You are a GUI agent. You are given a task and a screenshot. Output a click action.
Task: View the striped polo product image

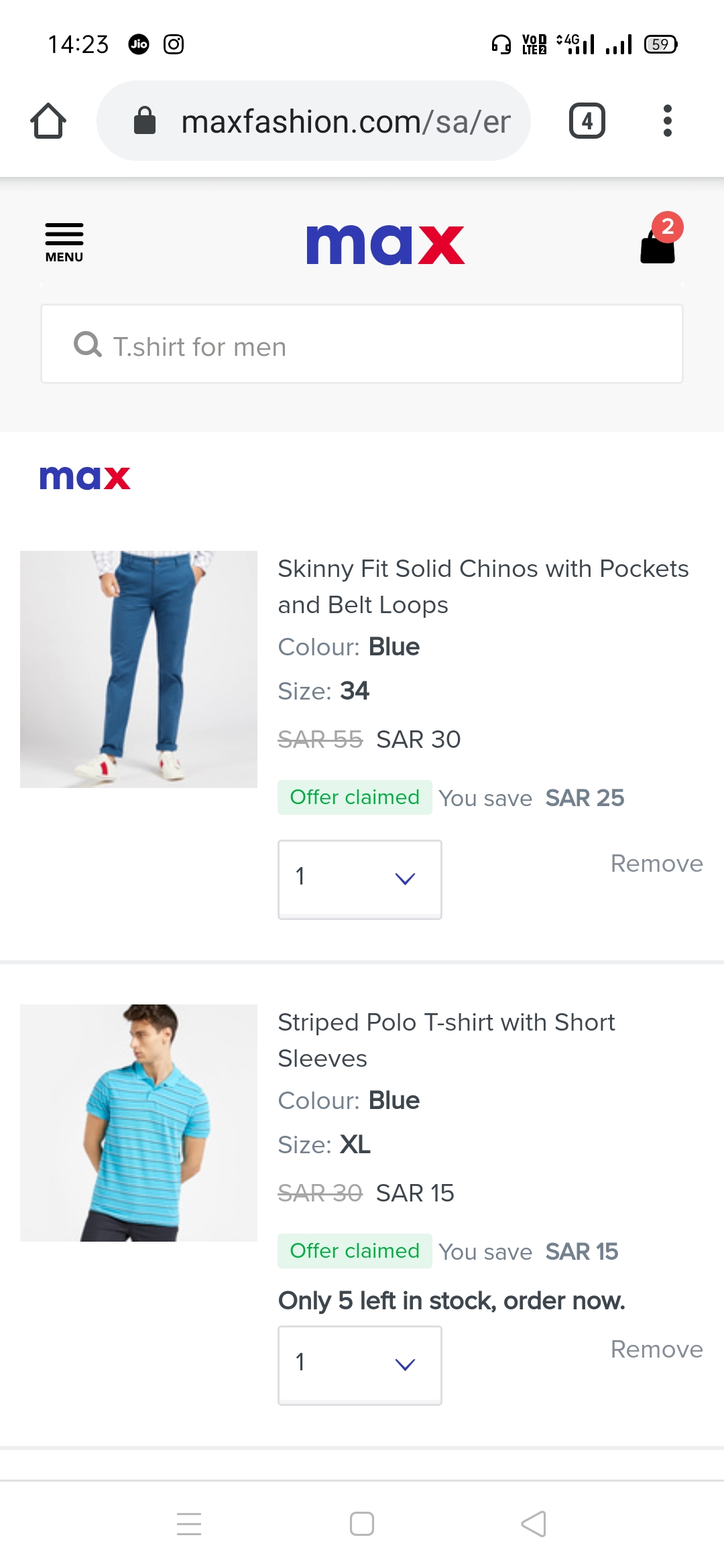[139, 1122]
